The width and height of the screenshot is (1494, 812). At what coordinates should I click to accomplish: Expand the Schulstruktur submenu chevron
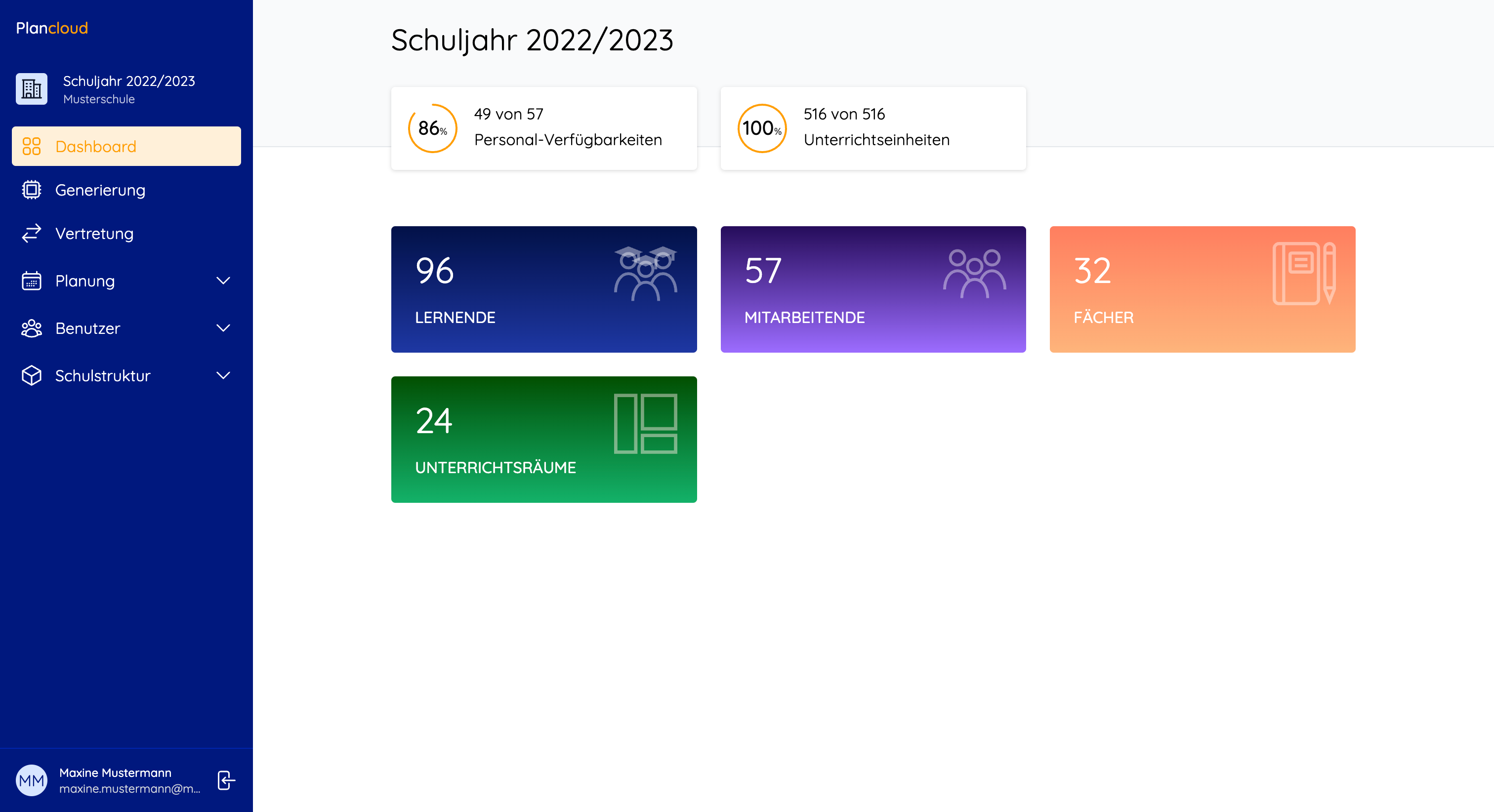point(223,375)
